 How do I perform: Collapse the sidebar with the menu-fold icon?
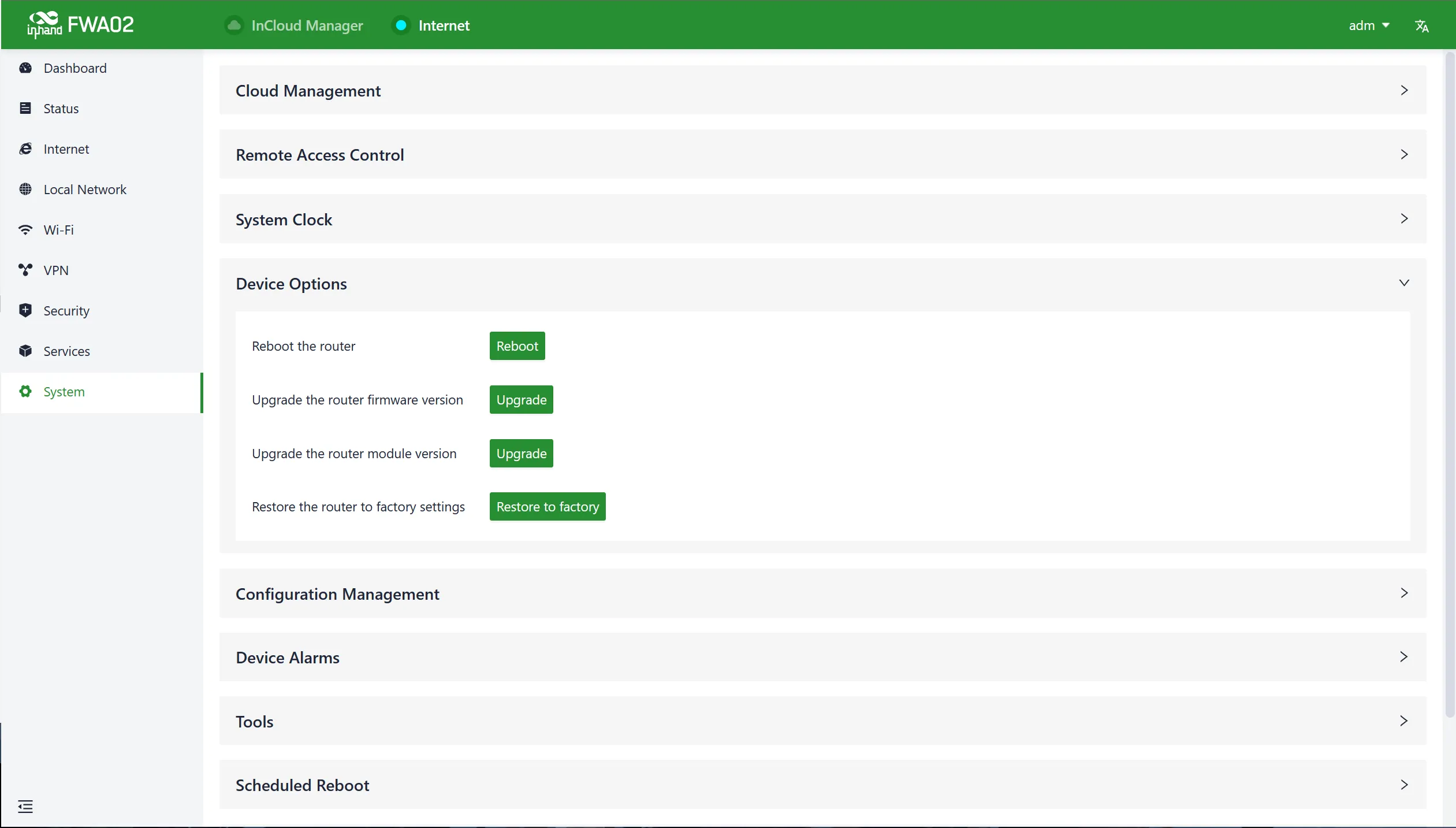click(25, 807)
